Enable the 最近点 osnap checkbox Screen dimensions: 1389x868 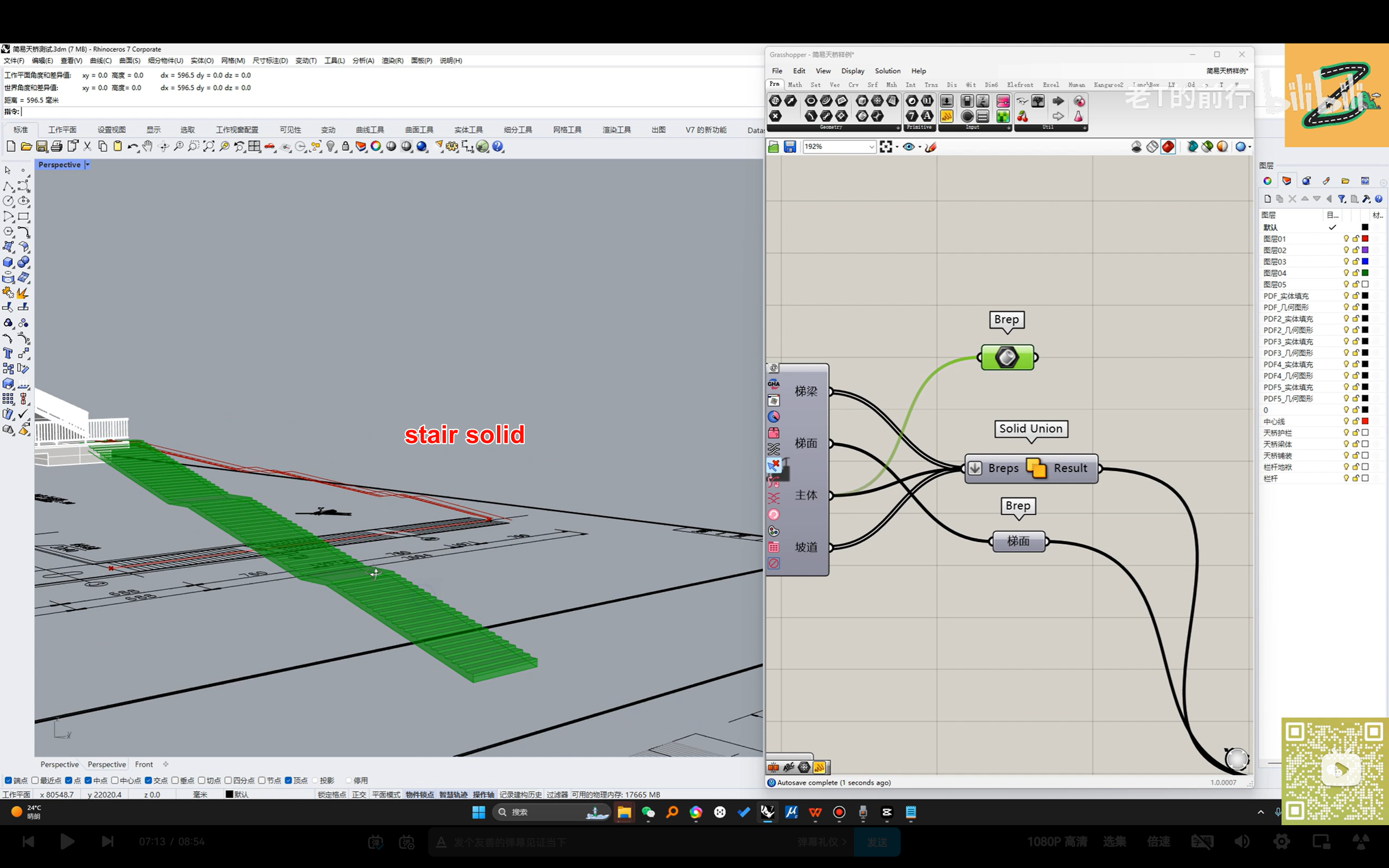tap(35, 780)
